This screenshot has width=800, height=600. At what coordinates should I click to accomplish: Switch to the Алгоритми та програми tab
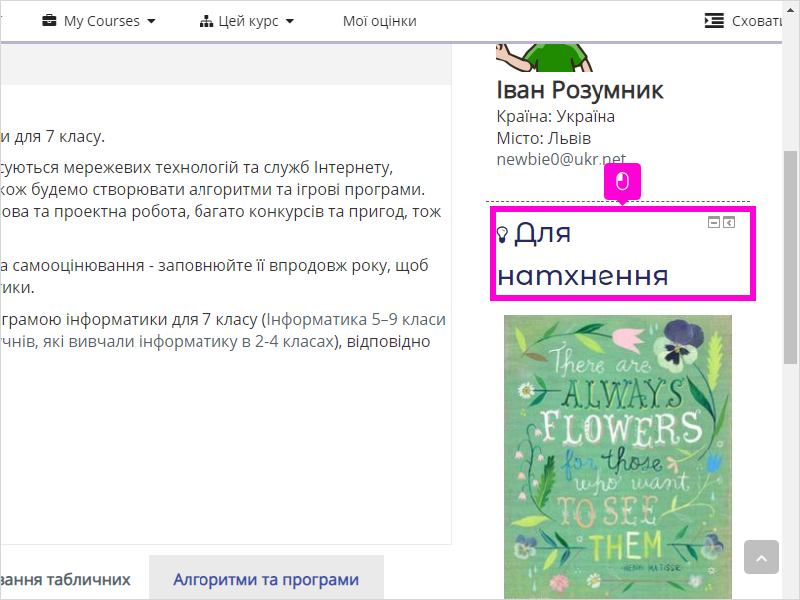coord(266,580)
